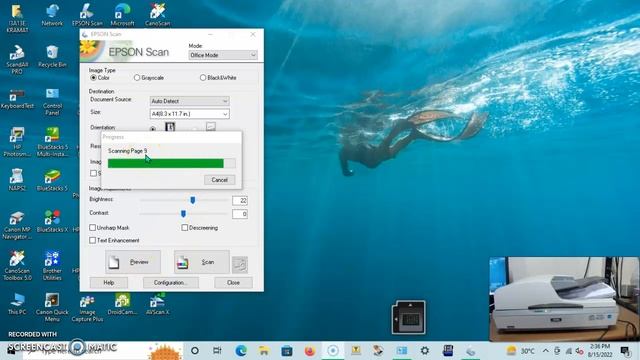
Task: Open Settings gear on the taskbar
Action: (424, 351)
